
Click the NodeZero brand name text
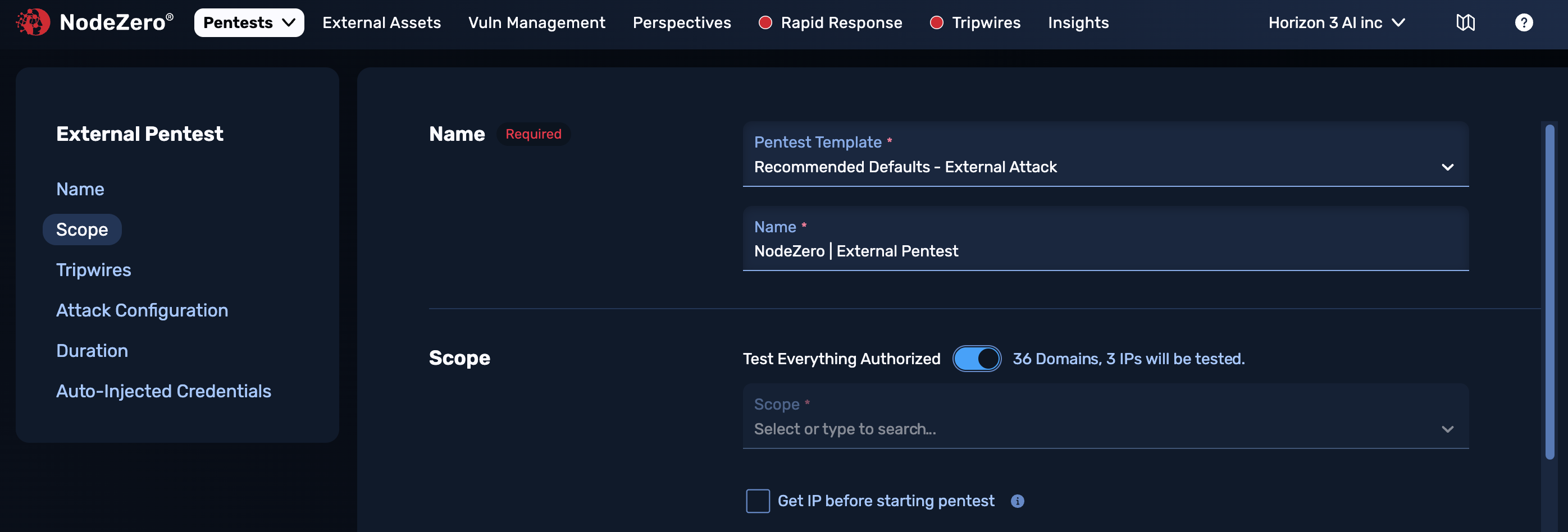[x=116, y=22]
